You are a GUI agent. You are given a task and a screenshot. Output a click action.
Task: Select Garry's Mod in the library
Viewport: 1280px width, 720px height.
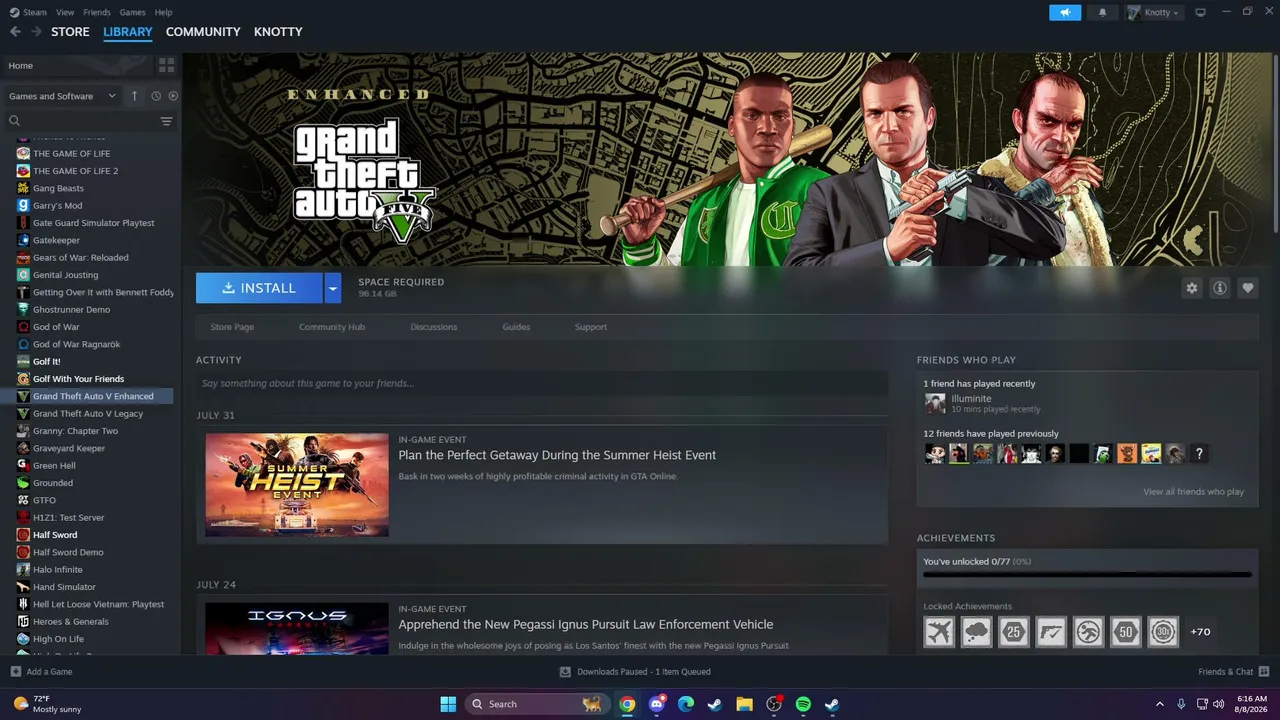point(57,205)
